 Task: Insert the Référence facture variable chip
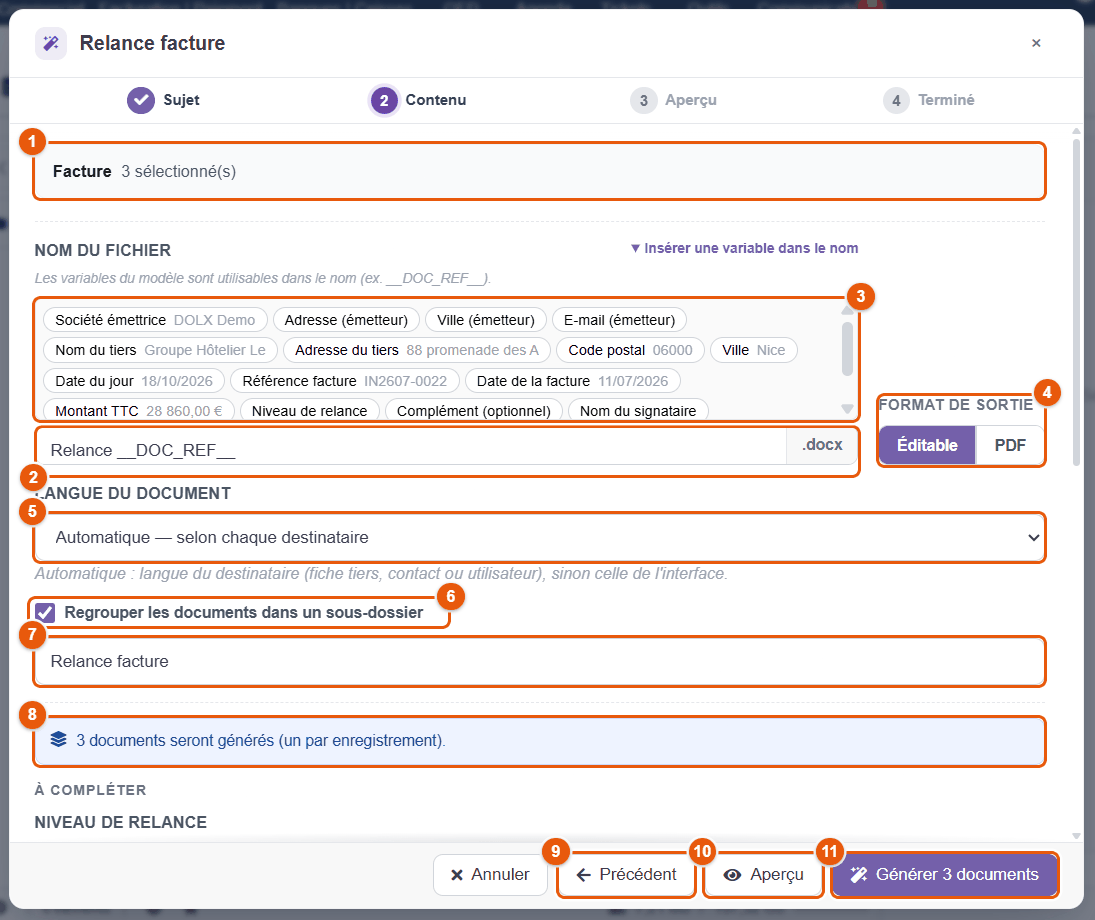[344, 381]
